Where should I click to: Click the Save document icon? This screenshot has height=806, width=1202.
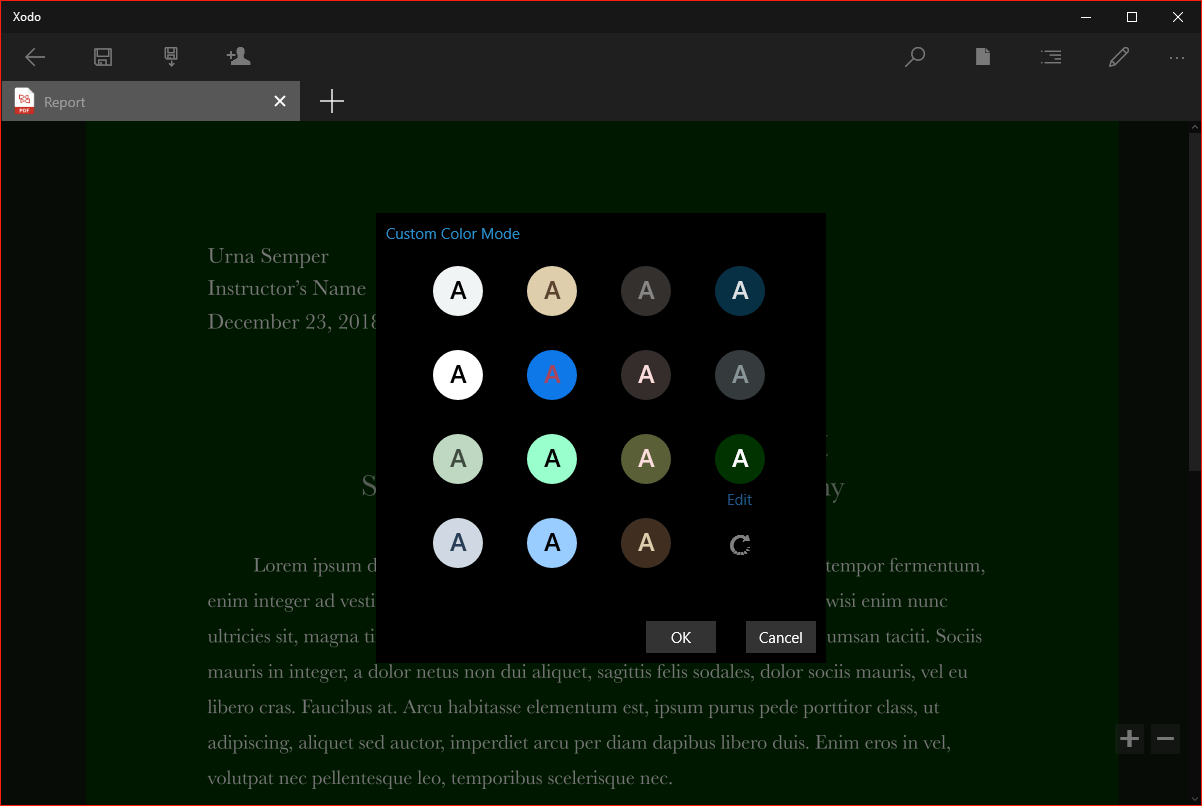[x=103, y=57]
